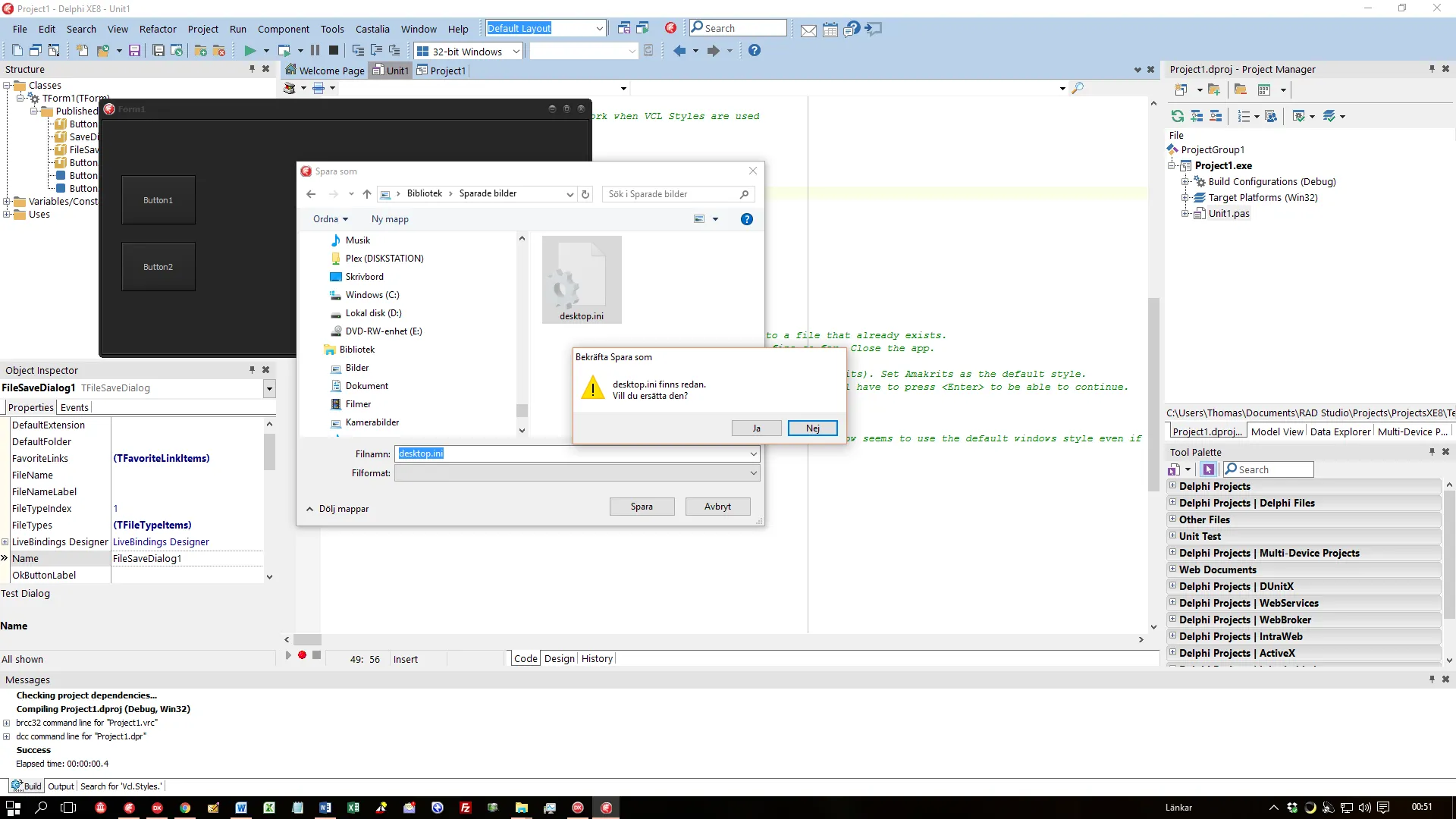Click the Stop program square icon

pos(334,51)
